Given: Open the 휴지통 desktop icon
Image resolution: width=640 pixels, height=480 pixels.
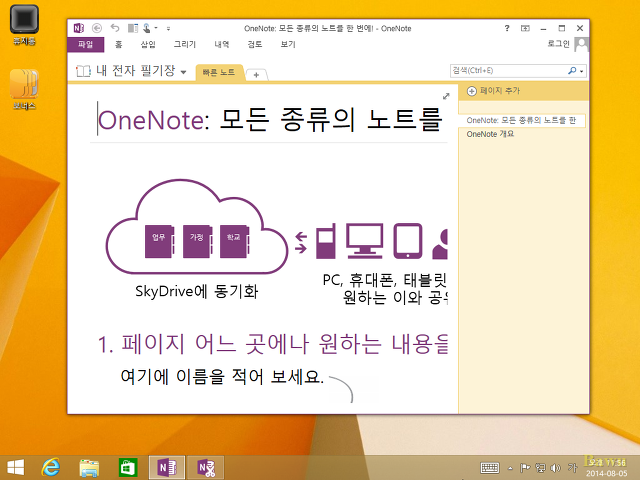Looking at the screenshot, I should click(x=24, y=24).
